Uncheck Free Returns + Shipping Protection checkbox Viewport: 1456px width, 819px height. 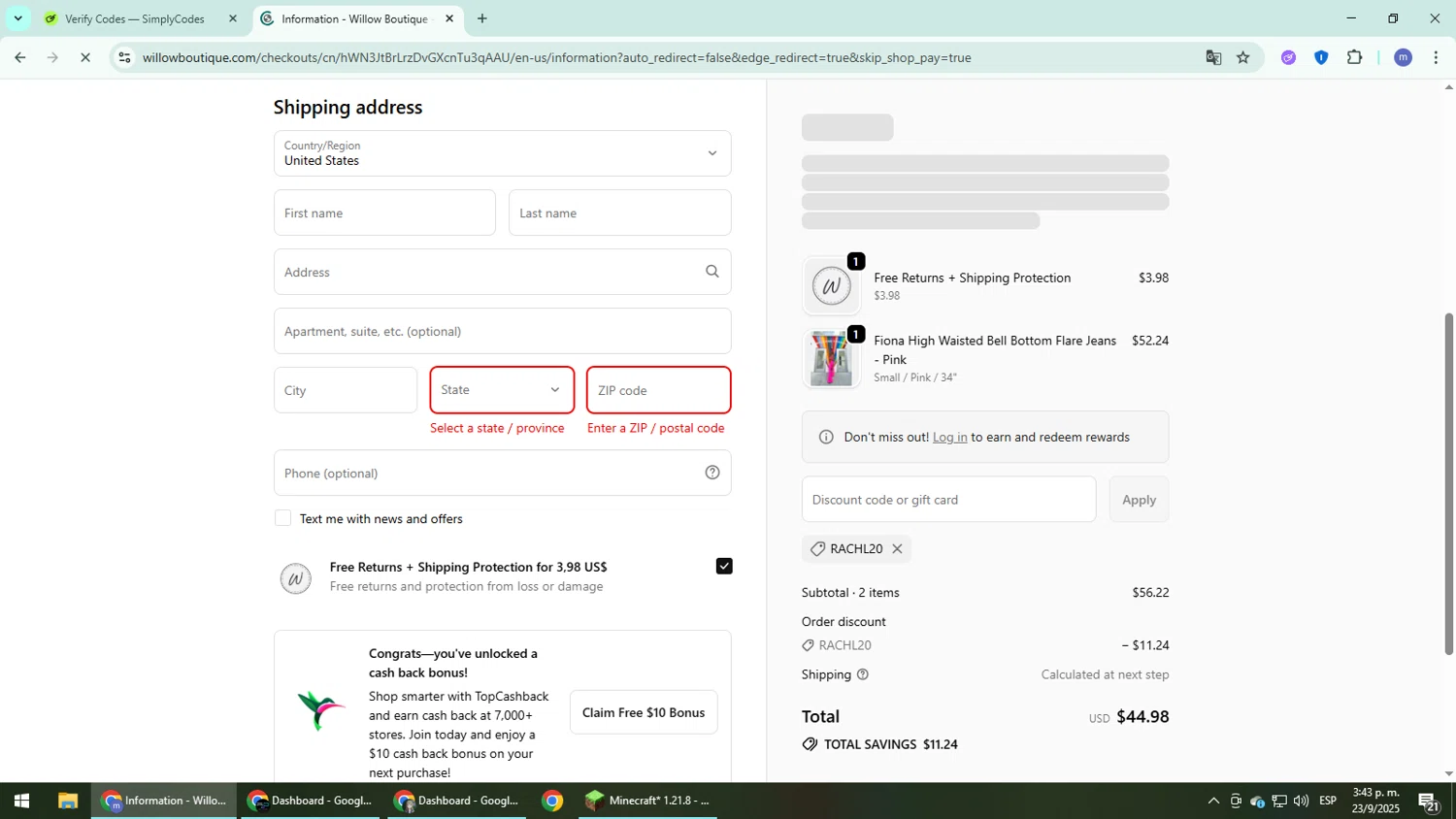tap(724, 566)
